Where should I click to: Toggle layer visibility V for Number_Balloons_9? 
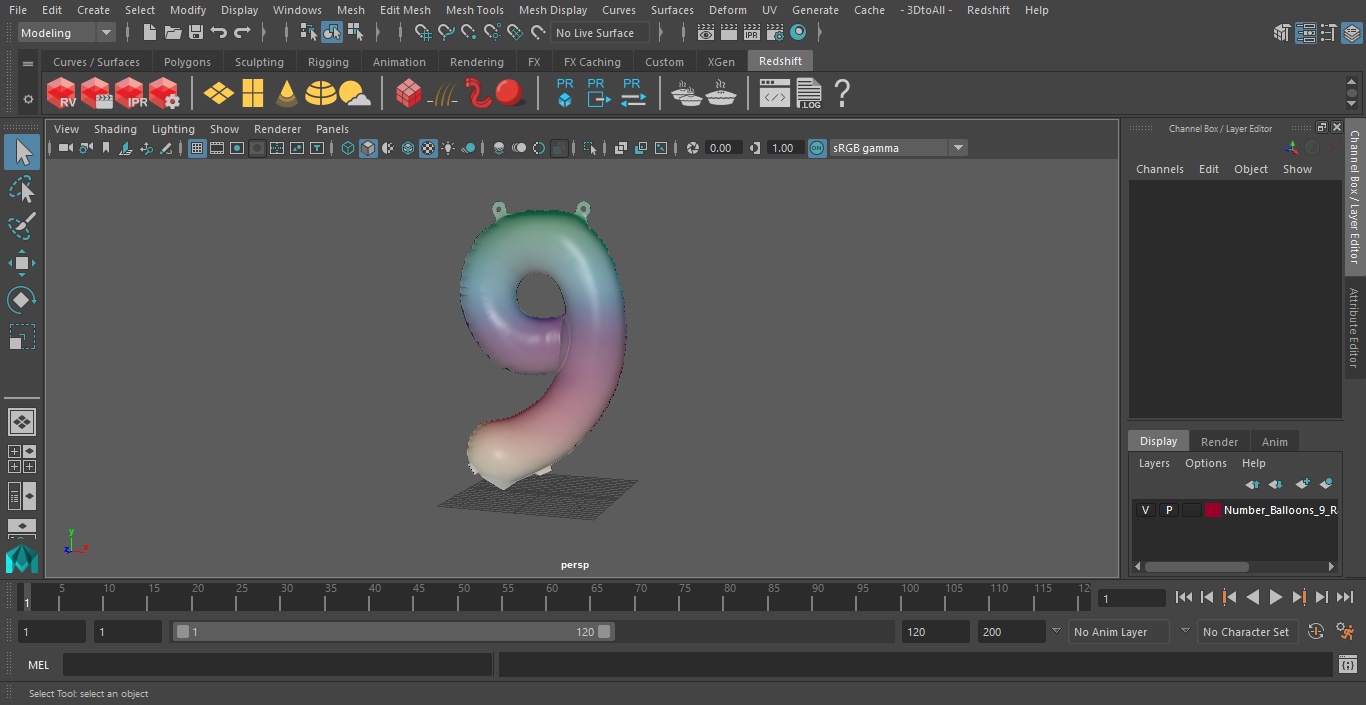pyautogui.click(x=1145, y=510)
